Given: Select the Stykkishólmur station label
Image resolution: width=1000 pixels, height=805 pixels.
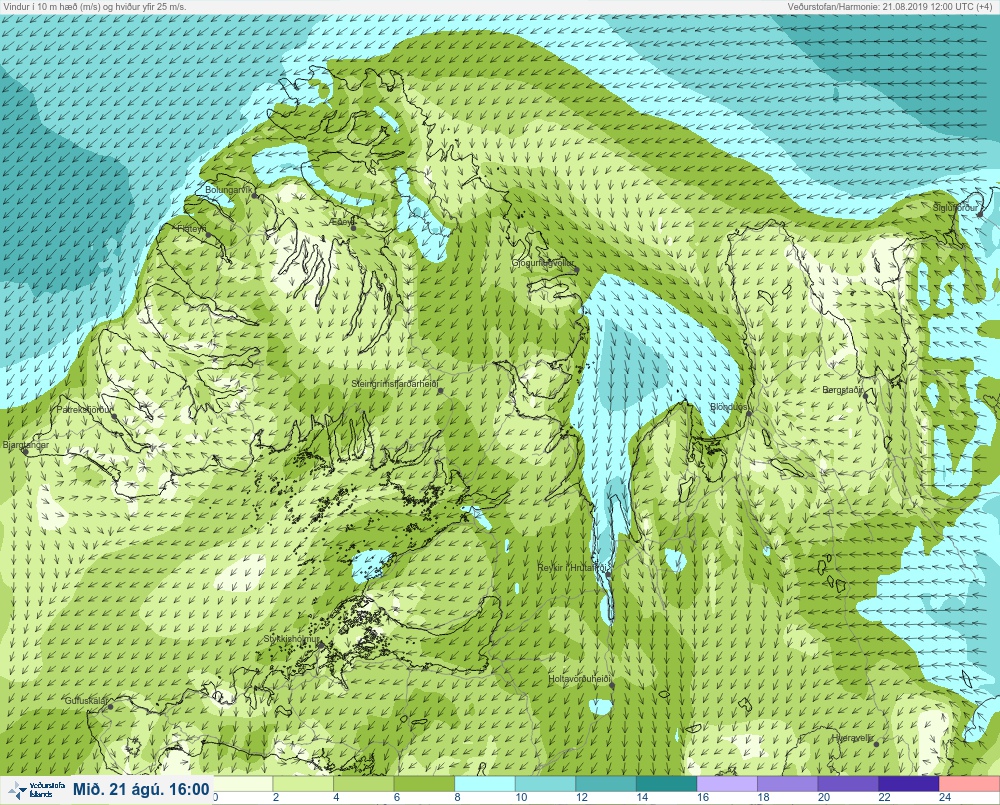Looking at the screenshot, I should coord(291,639).
